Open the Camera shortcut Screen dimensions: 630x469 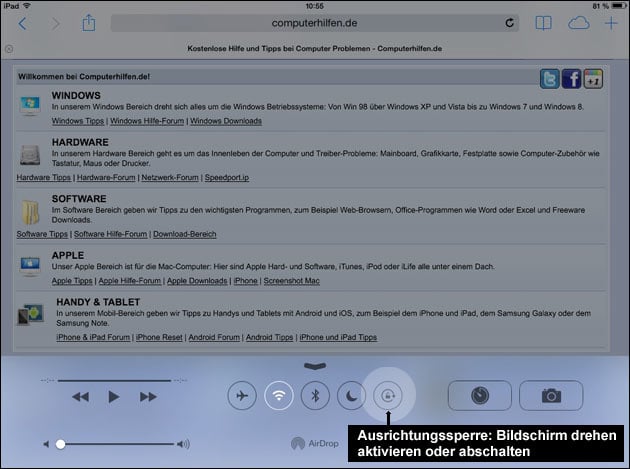[551, 396]
